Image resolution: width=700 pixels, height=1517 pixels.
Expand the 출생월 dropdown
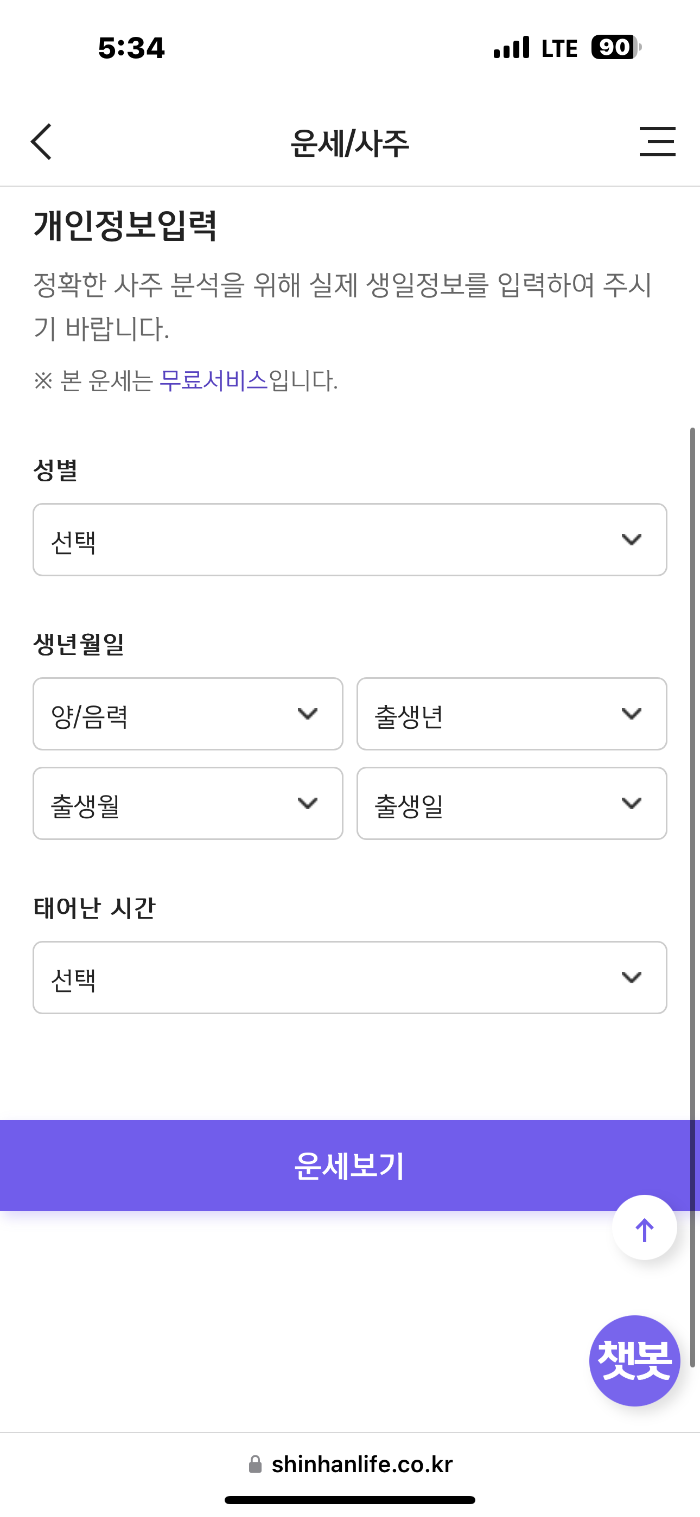(188, 803)
